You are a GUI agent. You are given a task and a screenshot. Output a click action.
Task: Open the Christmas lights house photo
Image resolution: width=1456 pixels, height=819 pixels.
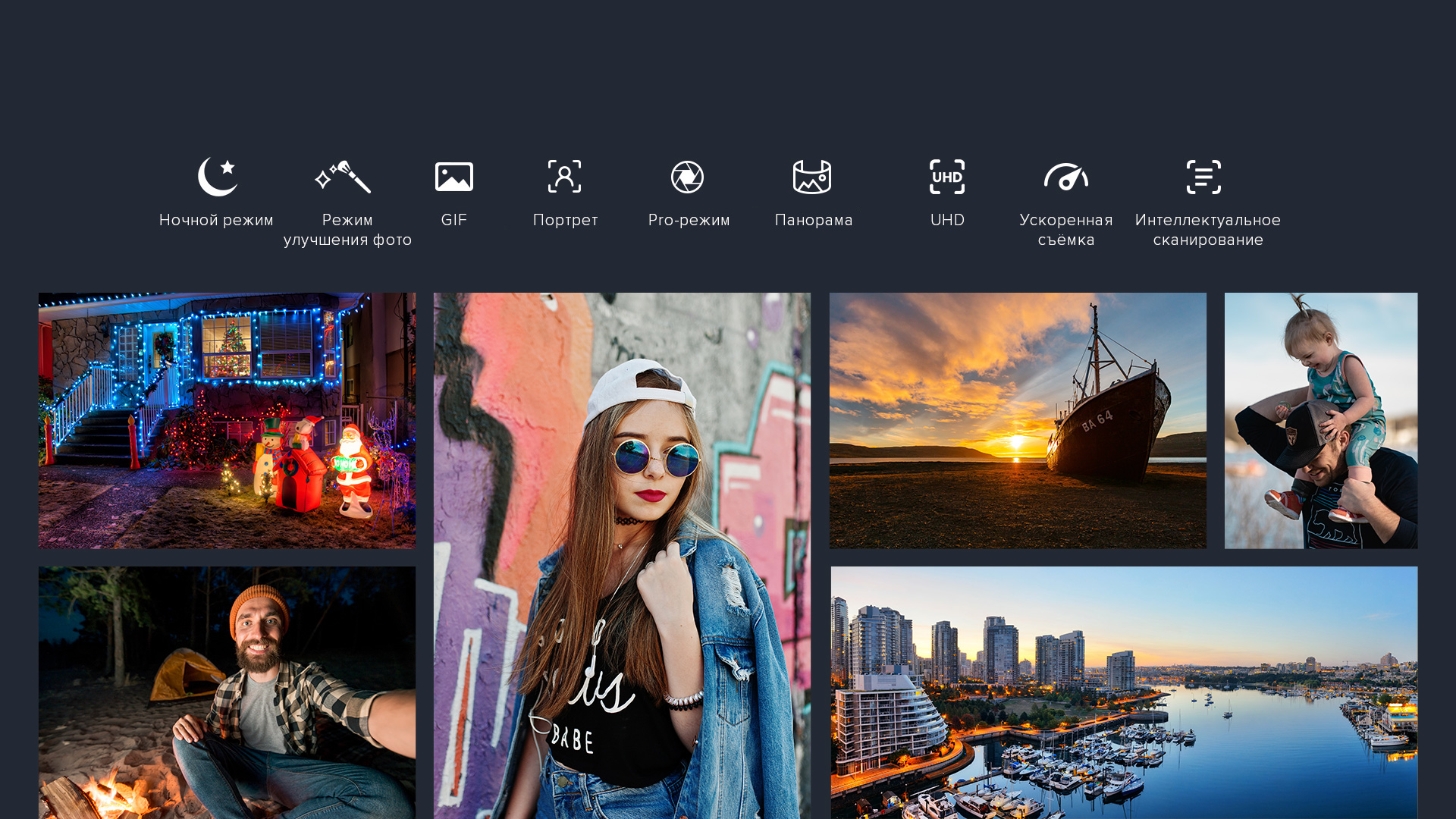tap(227, 421)
